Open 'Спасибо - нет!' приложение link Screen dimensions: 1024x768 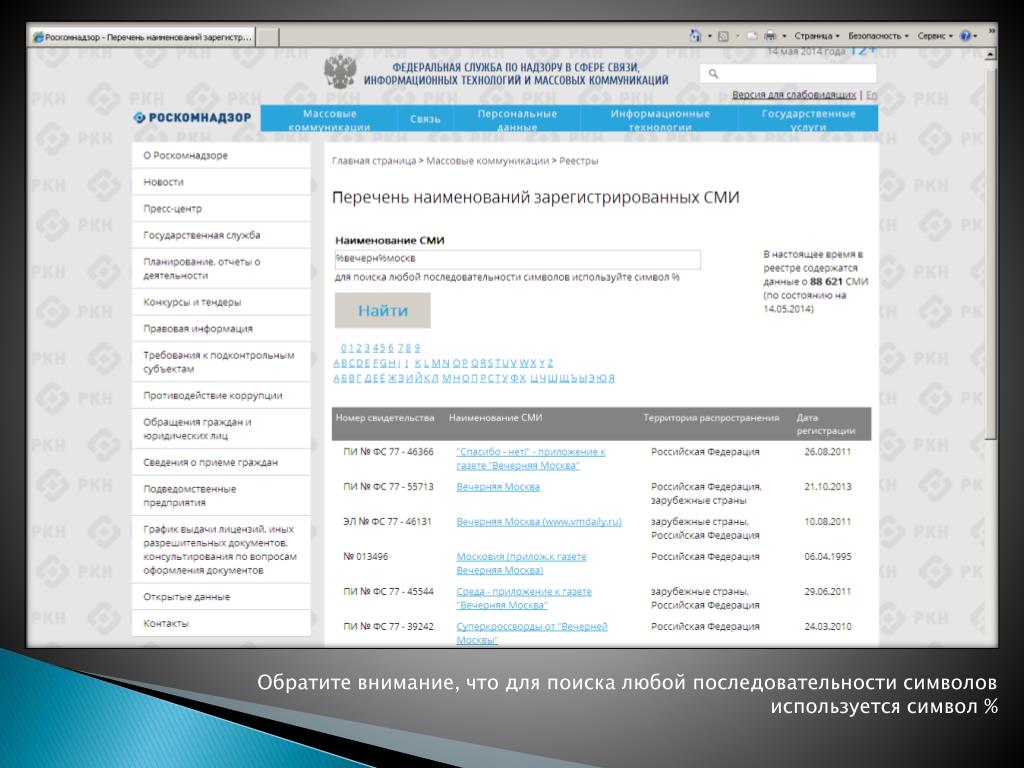pyautogui.click(x=531, y=458)
